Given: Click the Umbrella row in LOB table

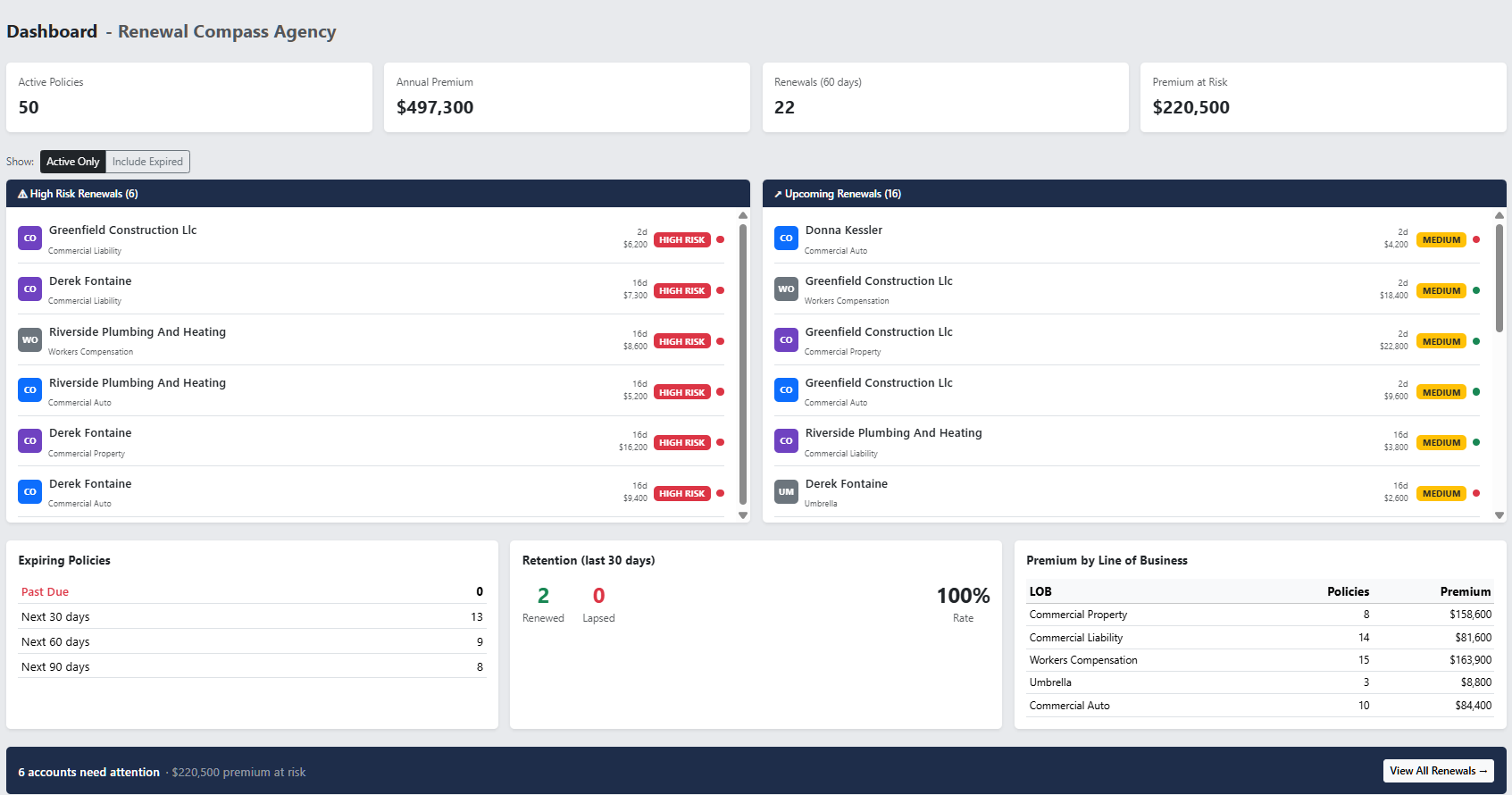Looking at the screenshot, I should coord(1260,682).
